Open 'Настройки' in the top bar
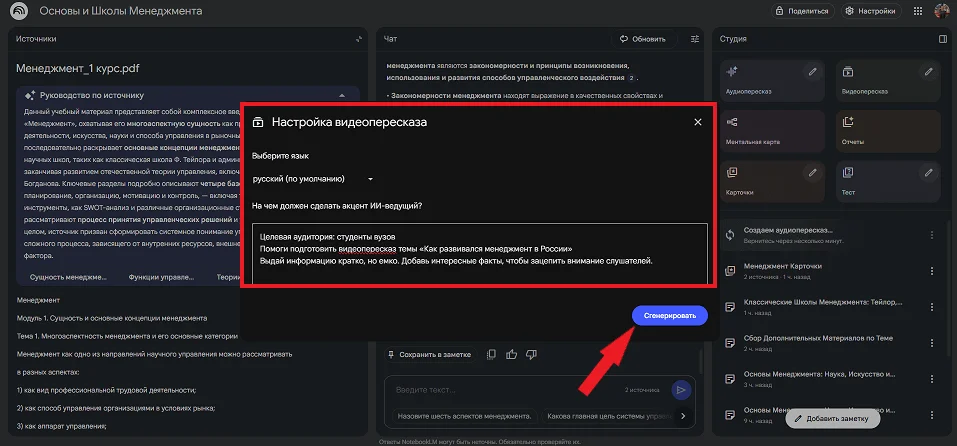This screenshot has height=446, width=957. point(870,11)
